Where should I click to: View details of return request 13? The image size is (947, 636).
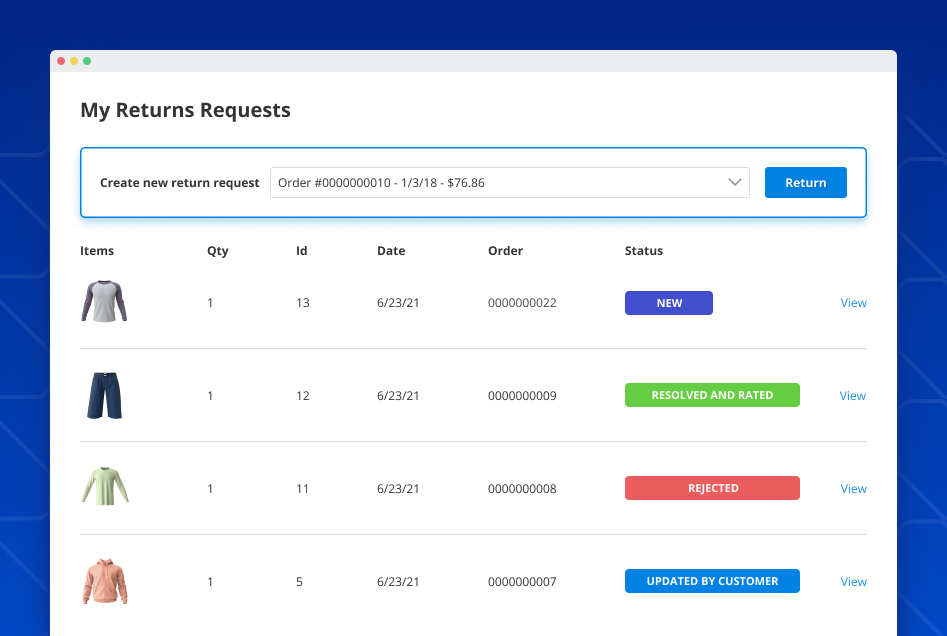click(853, 302)
